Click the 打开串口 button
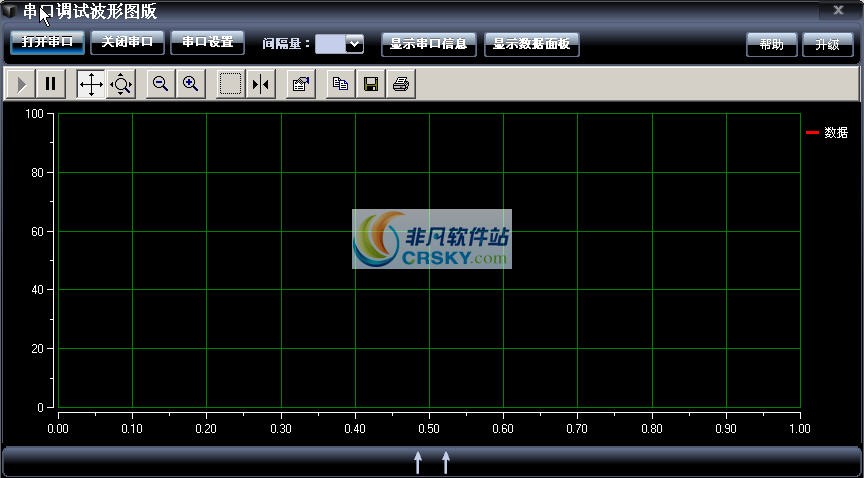 [x=47, y=42]
